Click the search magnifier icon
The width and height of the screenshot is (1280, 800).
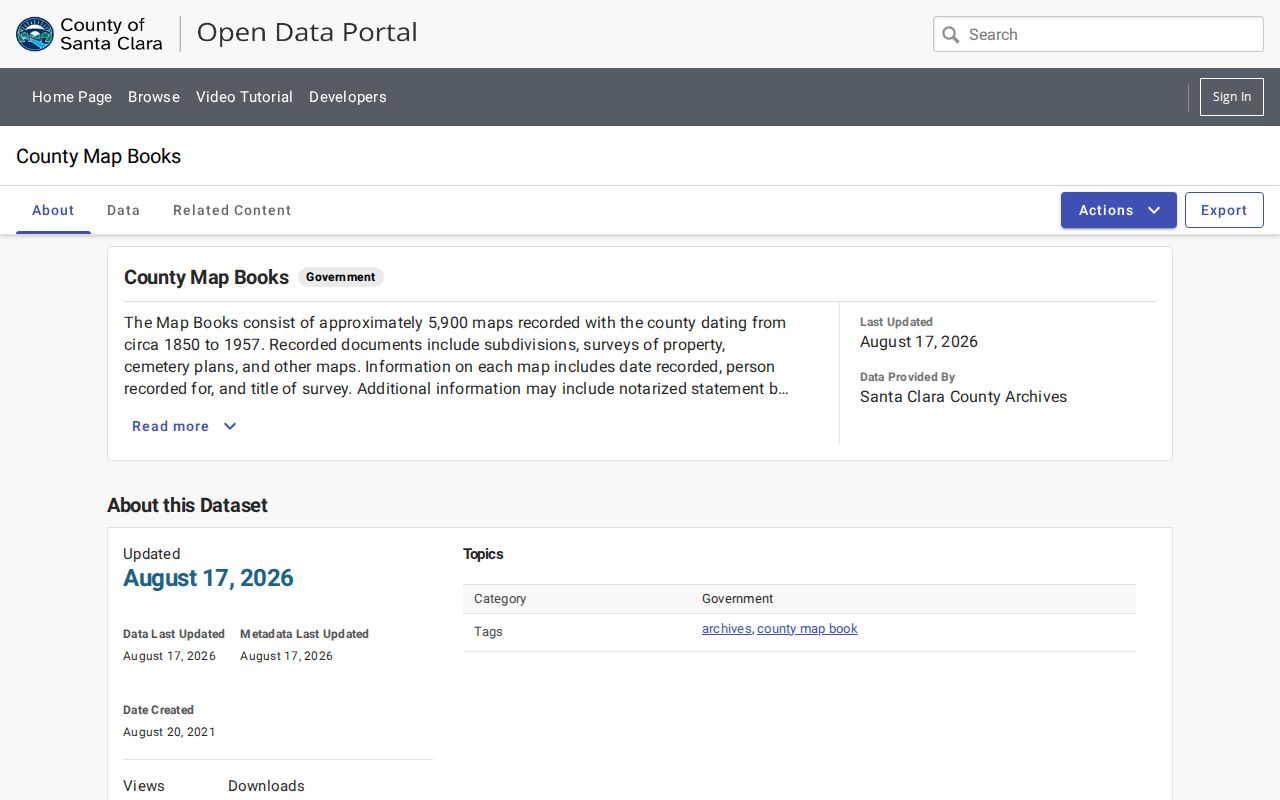pyautogui.click(x=951, y=35)
